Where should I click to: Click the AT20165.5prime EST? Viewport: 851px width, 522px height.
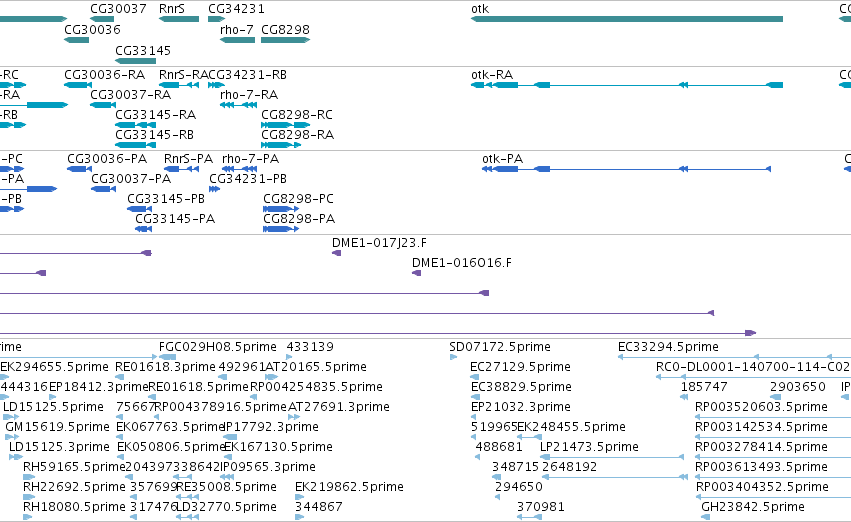click(269, 377)
